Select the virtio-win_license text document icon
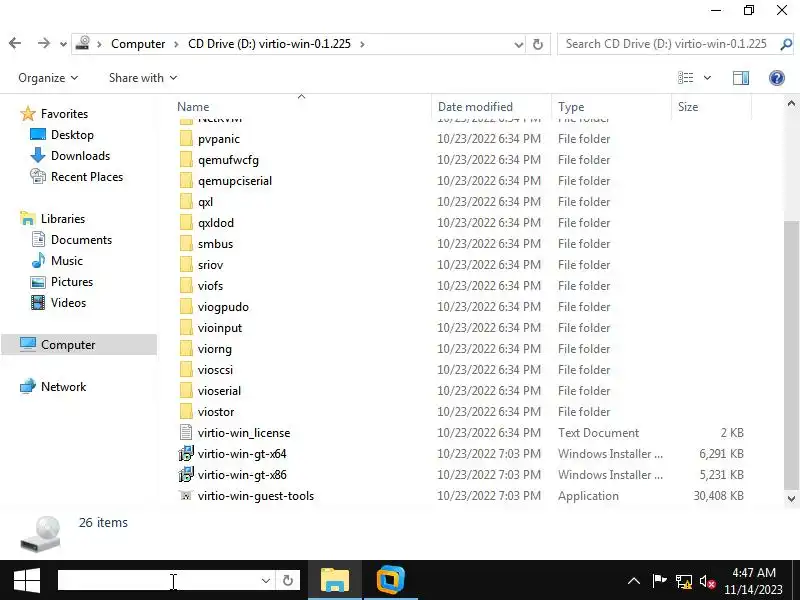This screenshot has height=600, width=800. (x=186, y=433)
